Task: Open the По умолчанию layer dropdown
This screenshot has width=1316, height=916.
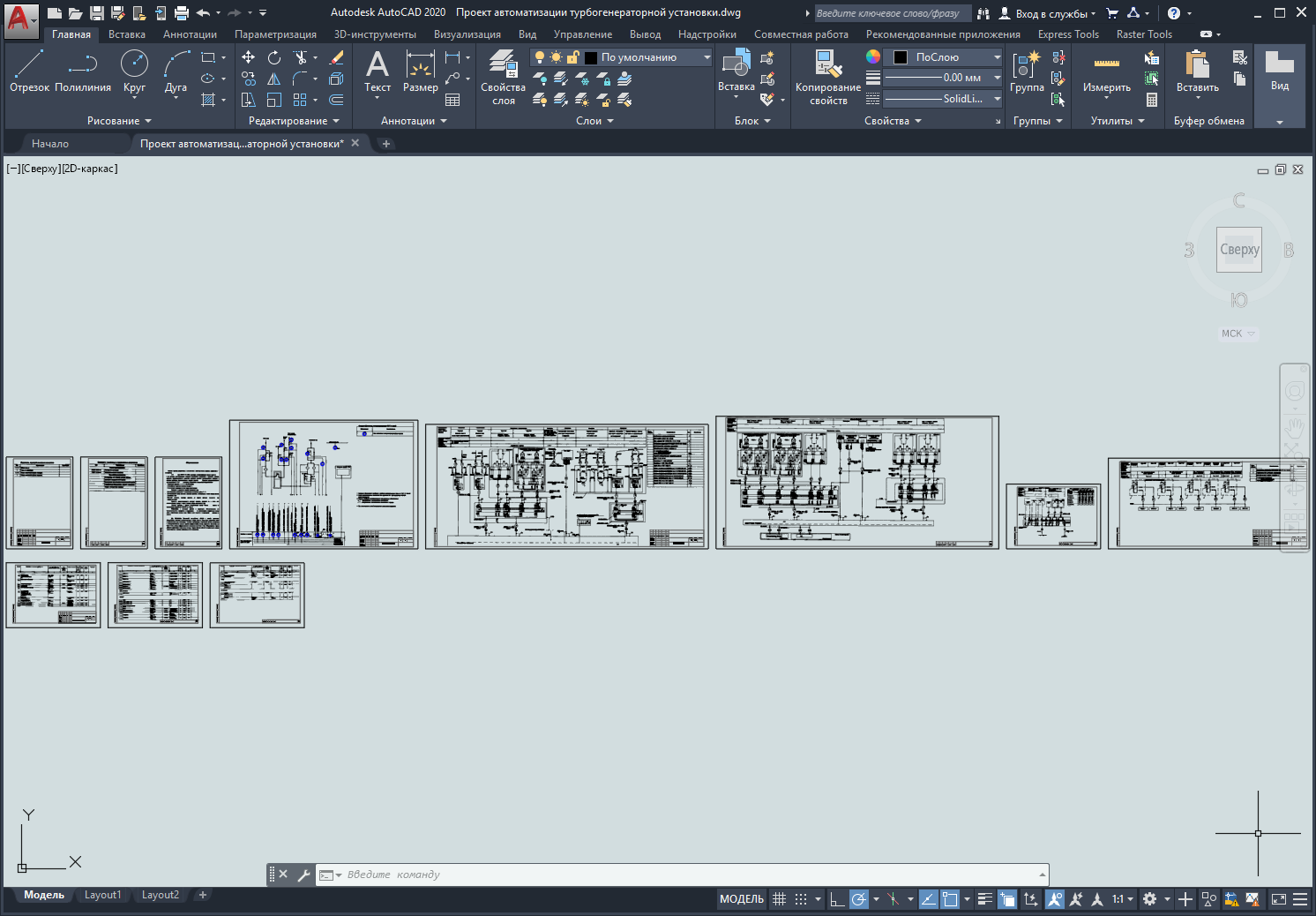Action: click(x=621, y=57)
